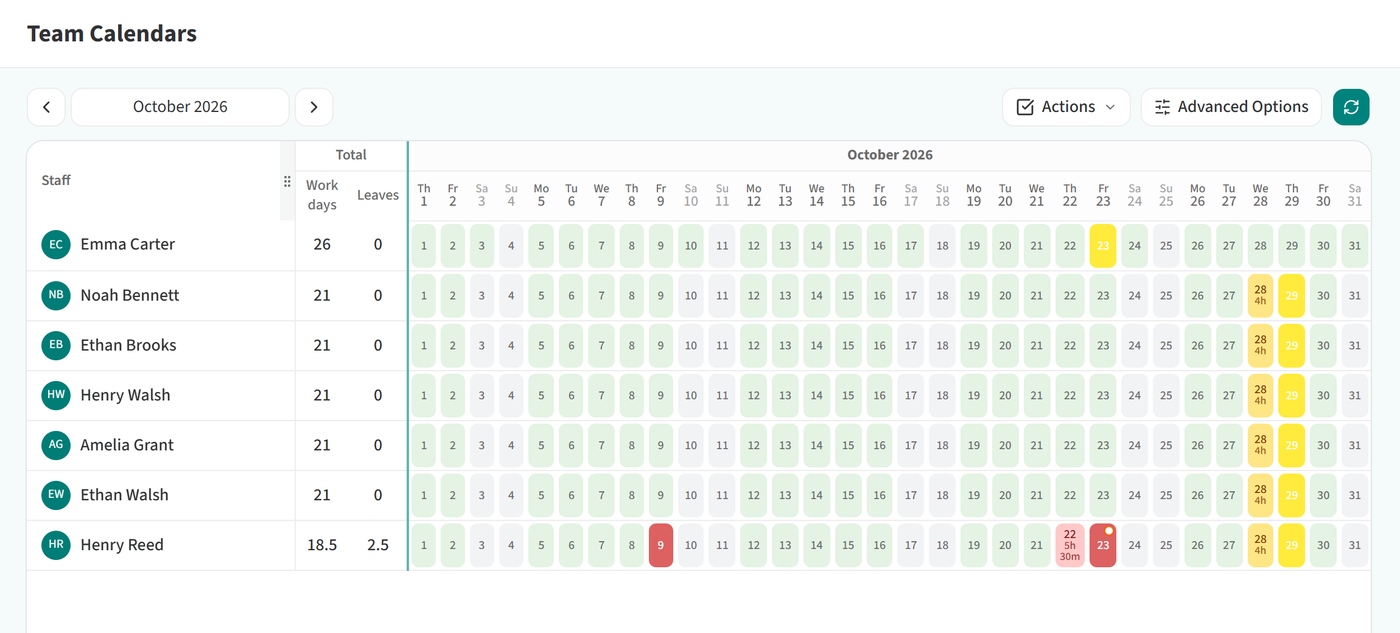This screenshot has width=1400, height=633.
Task: Click the green refresh icon button
Action: (x=1351, y=107)
